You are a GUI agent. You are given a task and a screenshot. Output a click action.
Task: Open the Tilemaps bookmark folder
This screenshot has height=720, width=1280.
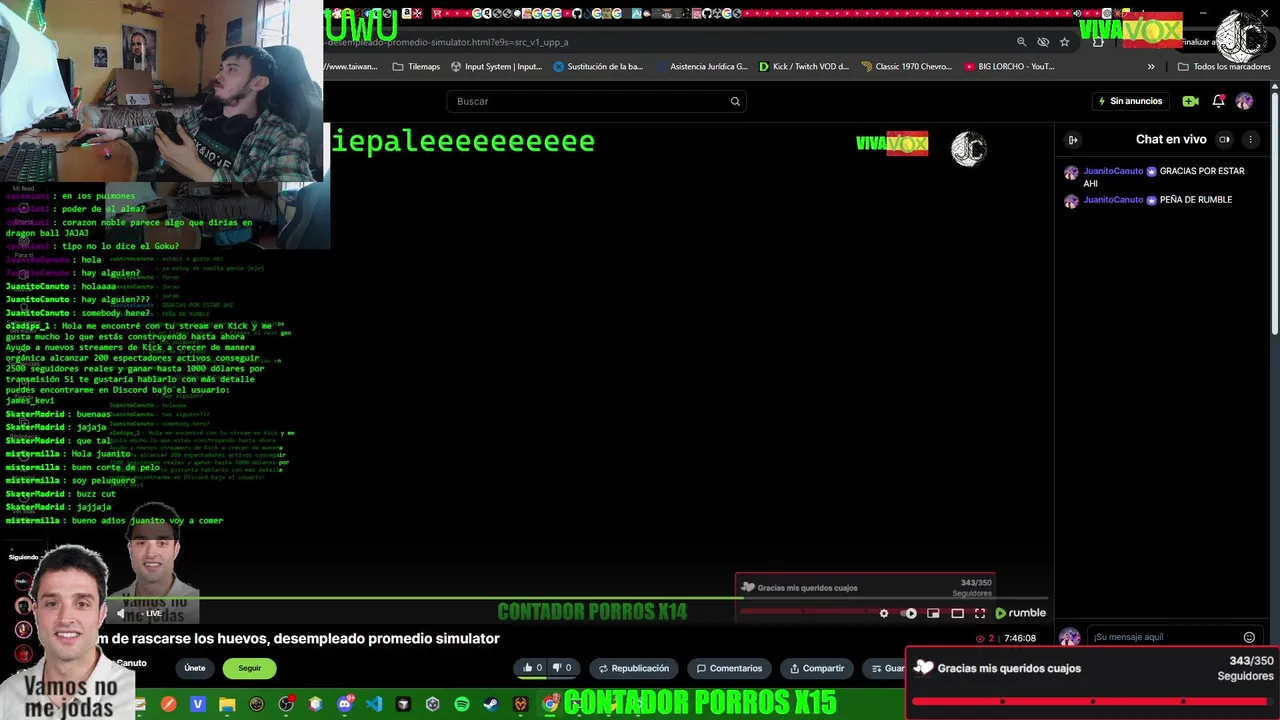tap(416, 67)
